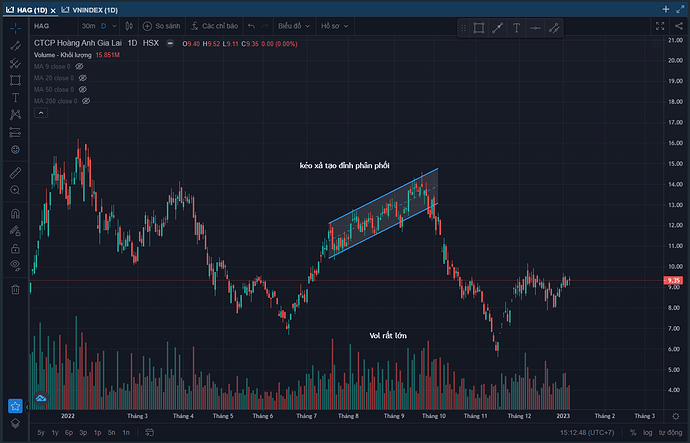Collapse the indicator legend list
Image resolution: width=690 pixels, height=443 pixels.
[x=41, y=113]
